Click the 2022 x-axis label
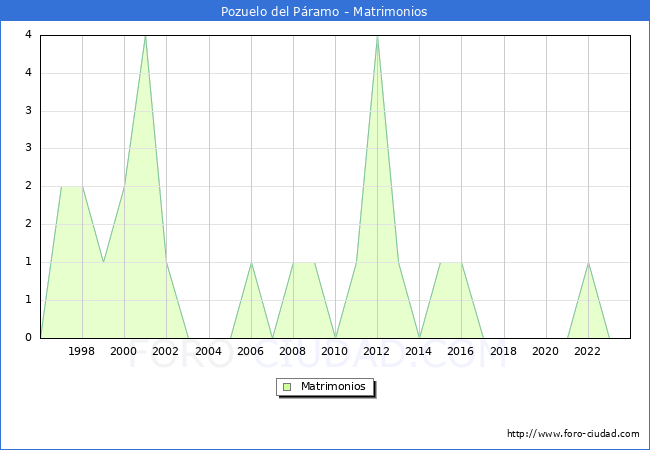This screenshot has height=450, width=650. click(x=587, y=351)
